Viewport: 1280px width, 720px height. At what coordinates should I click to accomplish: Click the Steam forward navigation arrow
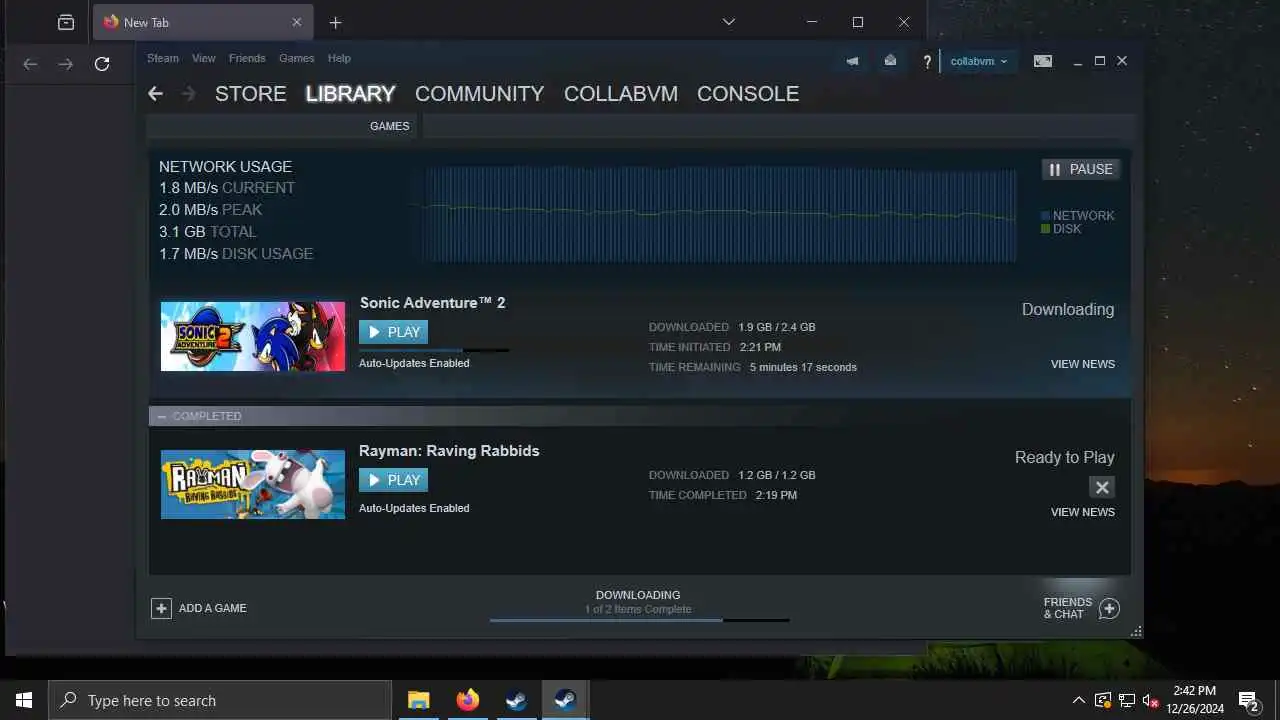point(188,93)
